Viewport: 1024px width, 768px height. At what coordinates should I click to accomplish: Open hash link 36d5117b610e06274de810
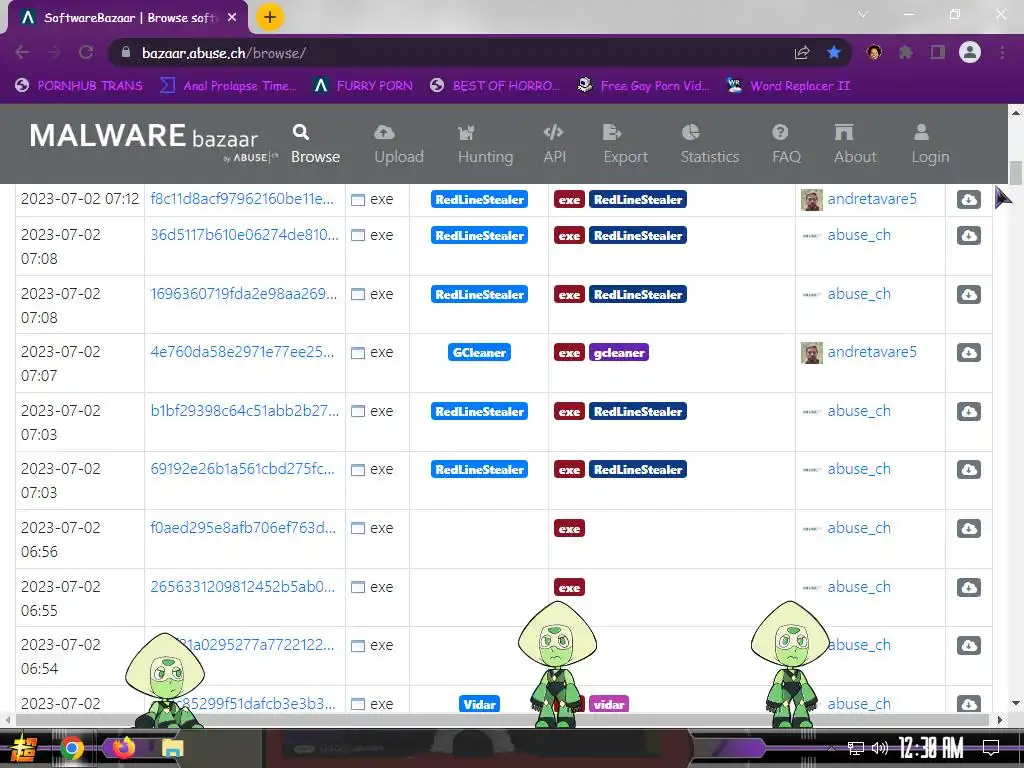244,234
